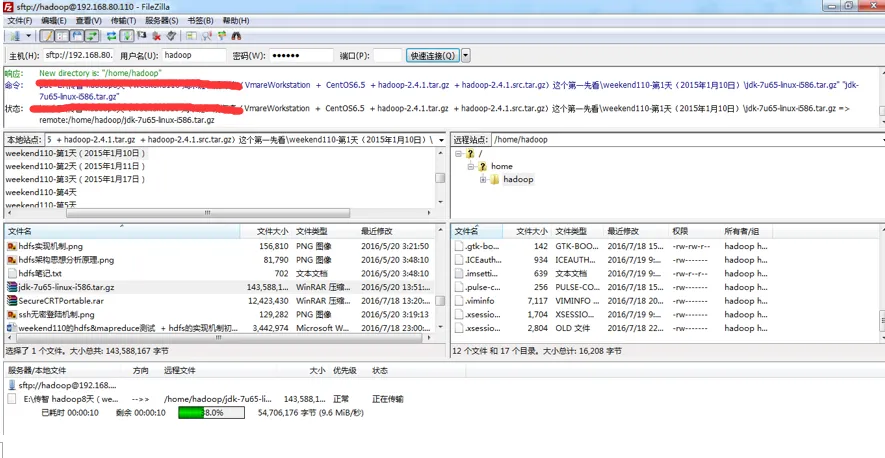This screenshot has height=458, width=885.
Task: Reconnect to the last server
Action: click(x=172, y=36)
